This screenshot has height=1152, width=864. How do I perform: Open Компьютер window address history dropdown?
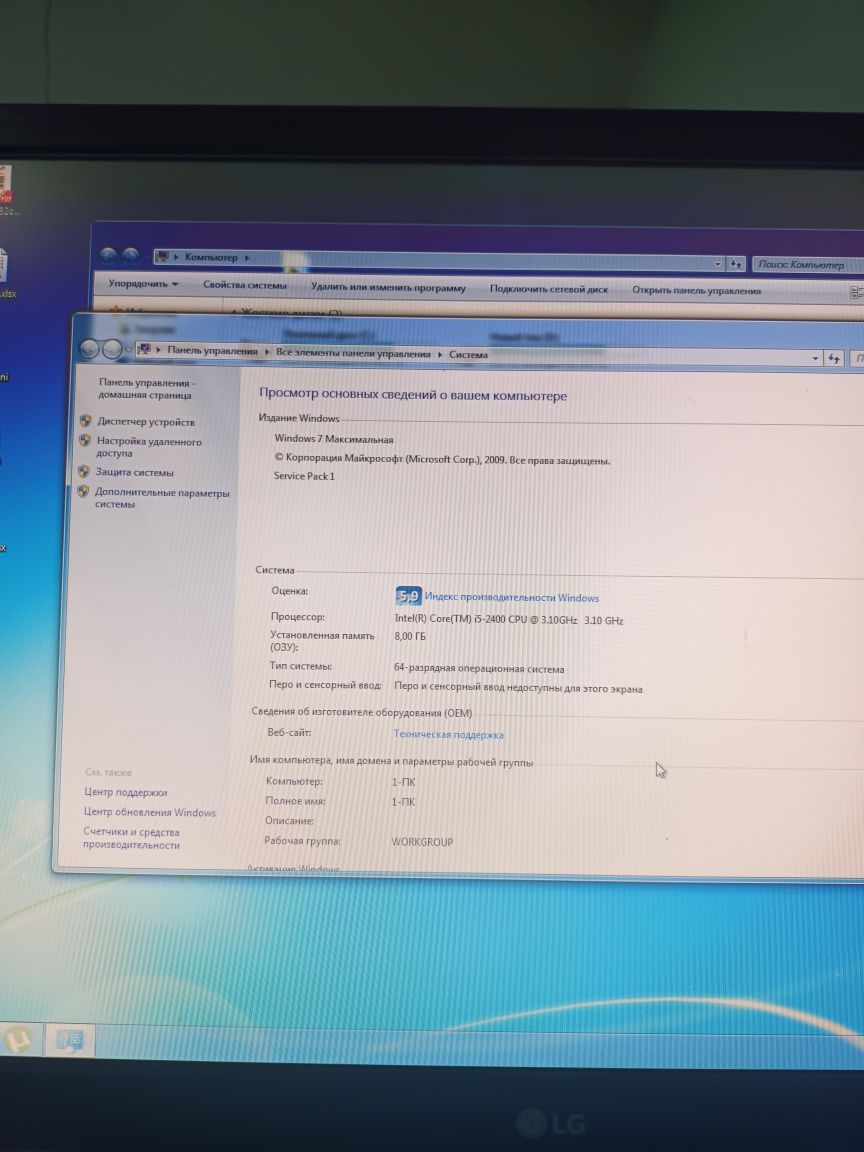718,263
